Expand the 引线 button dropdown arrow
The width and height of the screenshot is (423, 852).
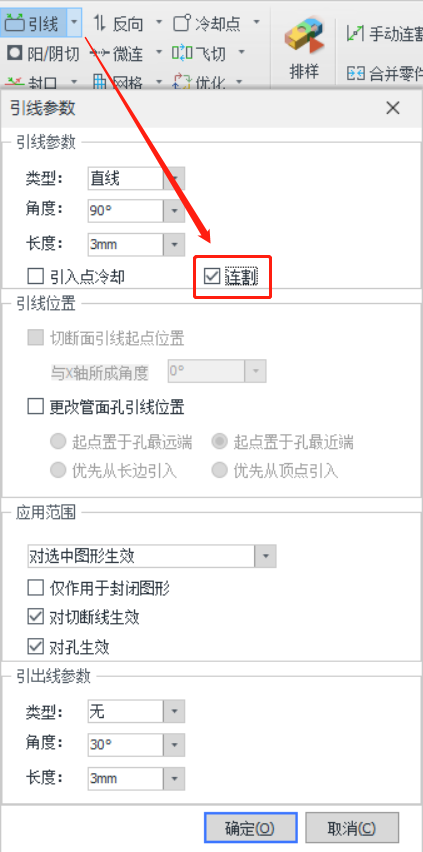pyautogui.click(x=74, y=23)
